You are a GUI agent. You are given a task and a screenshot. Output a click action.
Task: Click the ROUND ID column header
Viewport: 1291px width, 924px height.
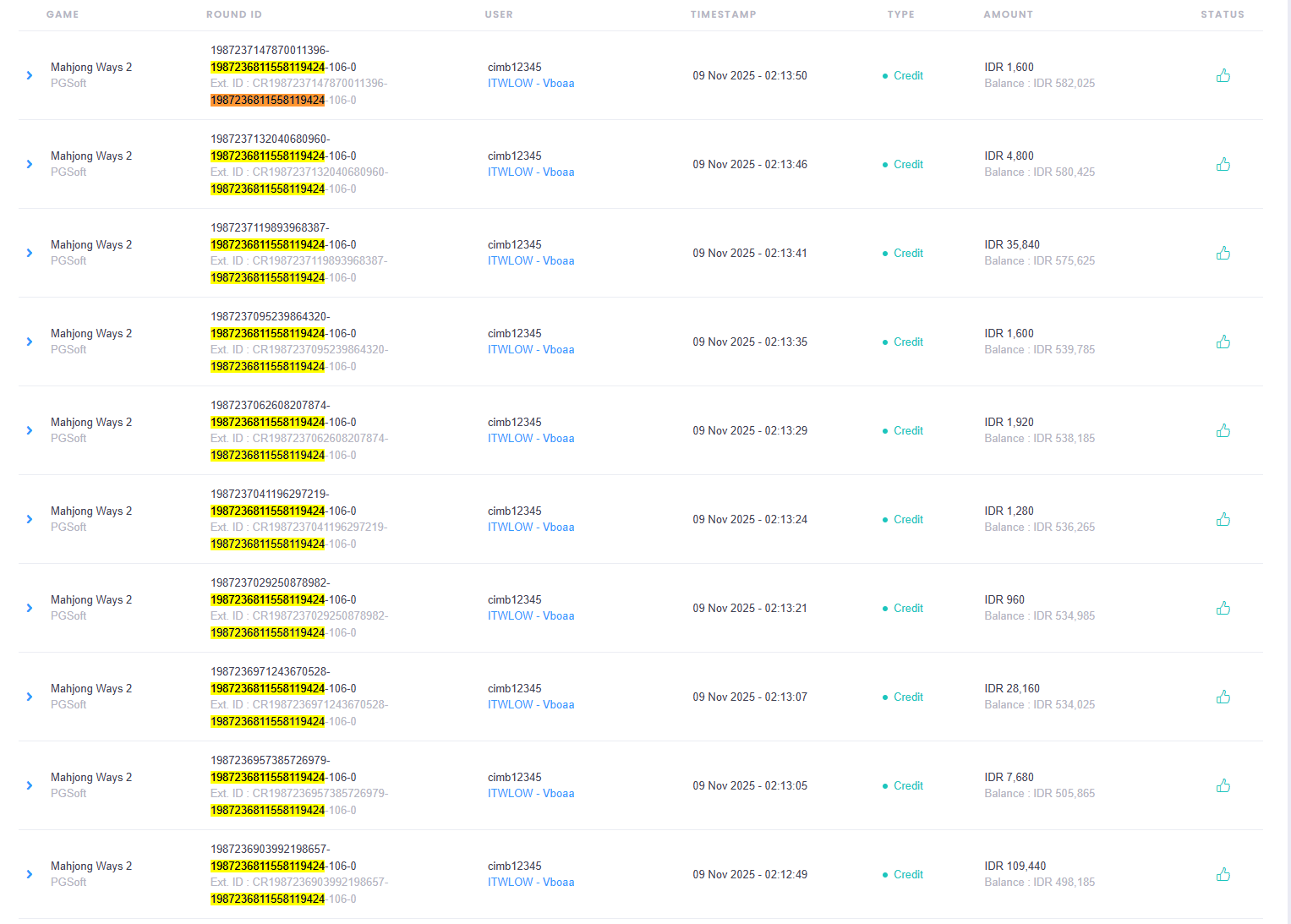(234, 14)
